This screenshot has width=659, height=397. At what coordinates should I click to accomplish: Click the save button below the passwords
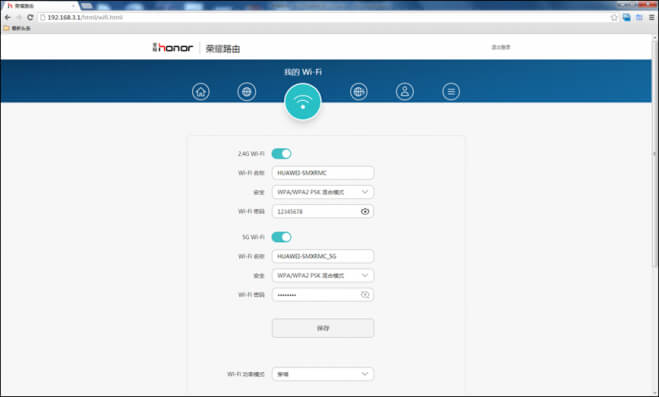click(323, 328)
